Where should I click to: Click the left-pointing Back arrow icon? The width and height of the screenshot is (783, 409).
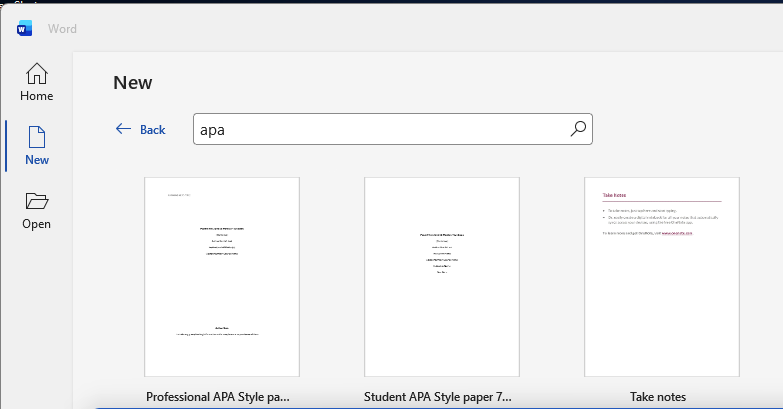[x=124, y=129]
